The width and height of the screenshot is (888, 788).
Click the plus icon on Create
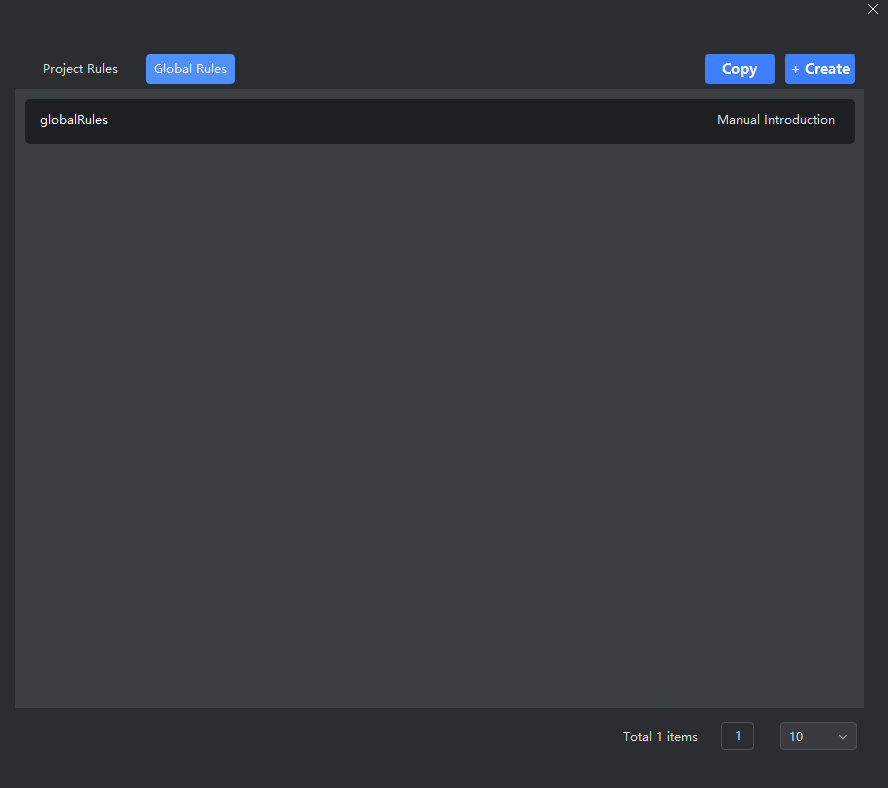tap(796, 70)
